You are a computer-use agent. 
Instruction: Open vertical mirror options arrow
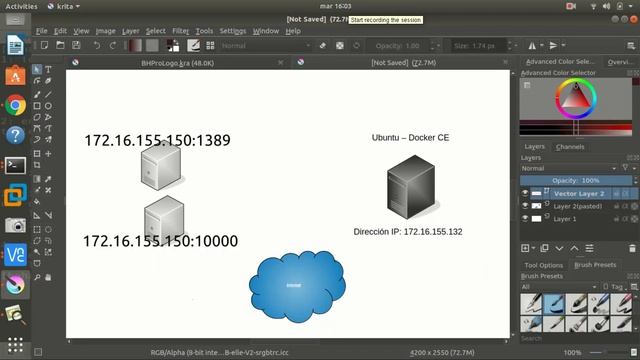tap(564, 45)
